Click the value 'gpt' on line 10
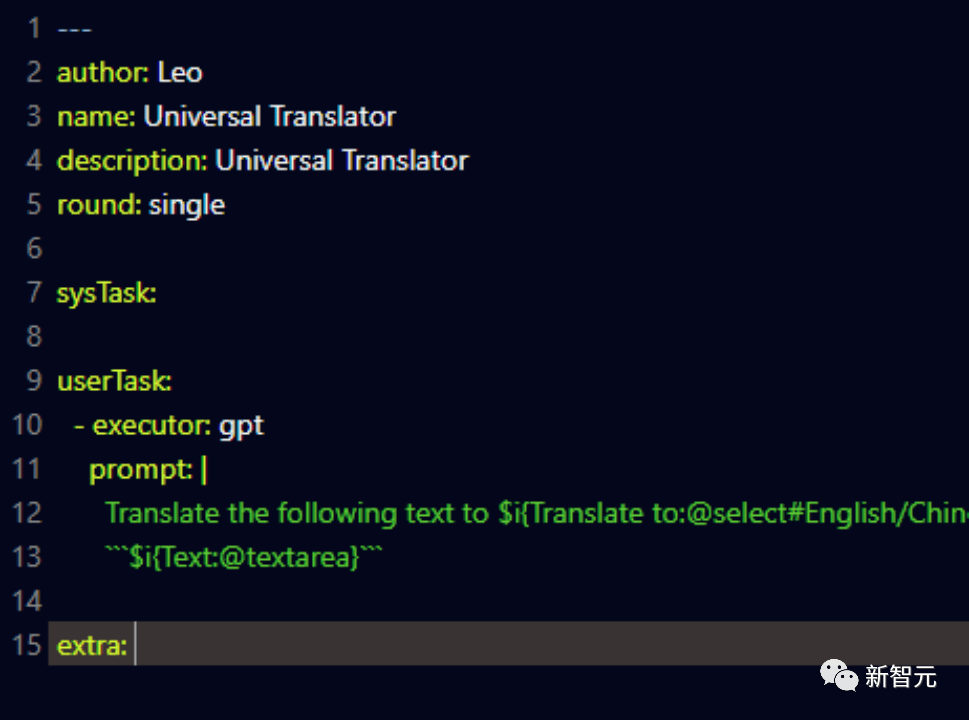This screenshot has width=969, height=720. [x=241, y=425]
